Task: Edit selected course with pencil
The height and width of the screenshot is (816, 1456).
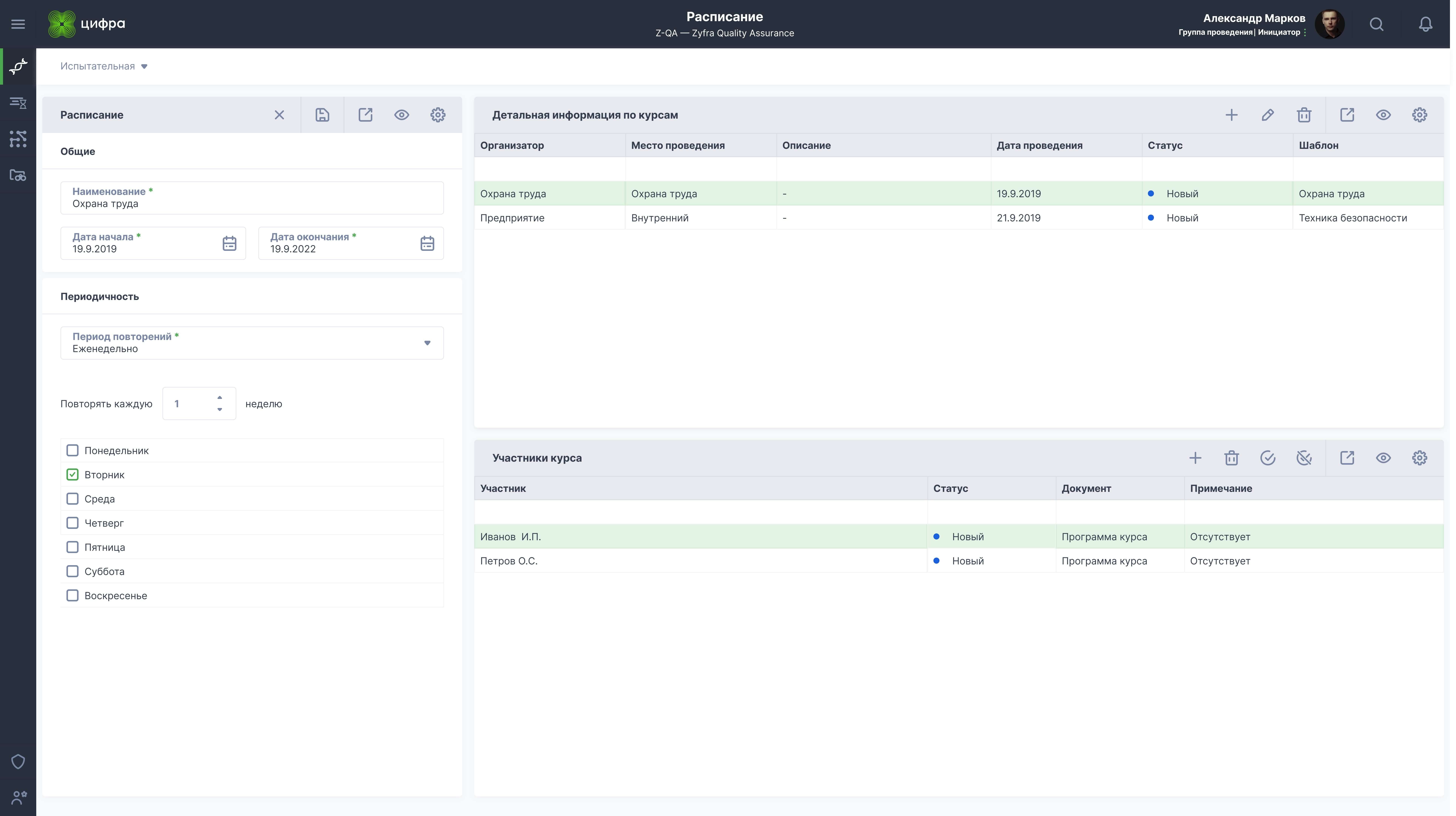Action: point(1268,115)
